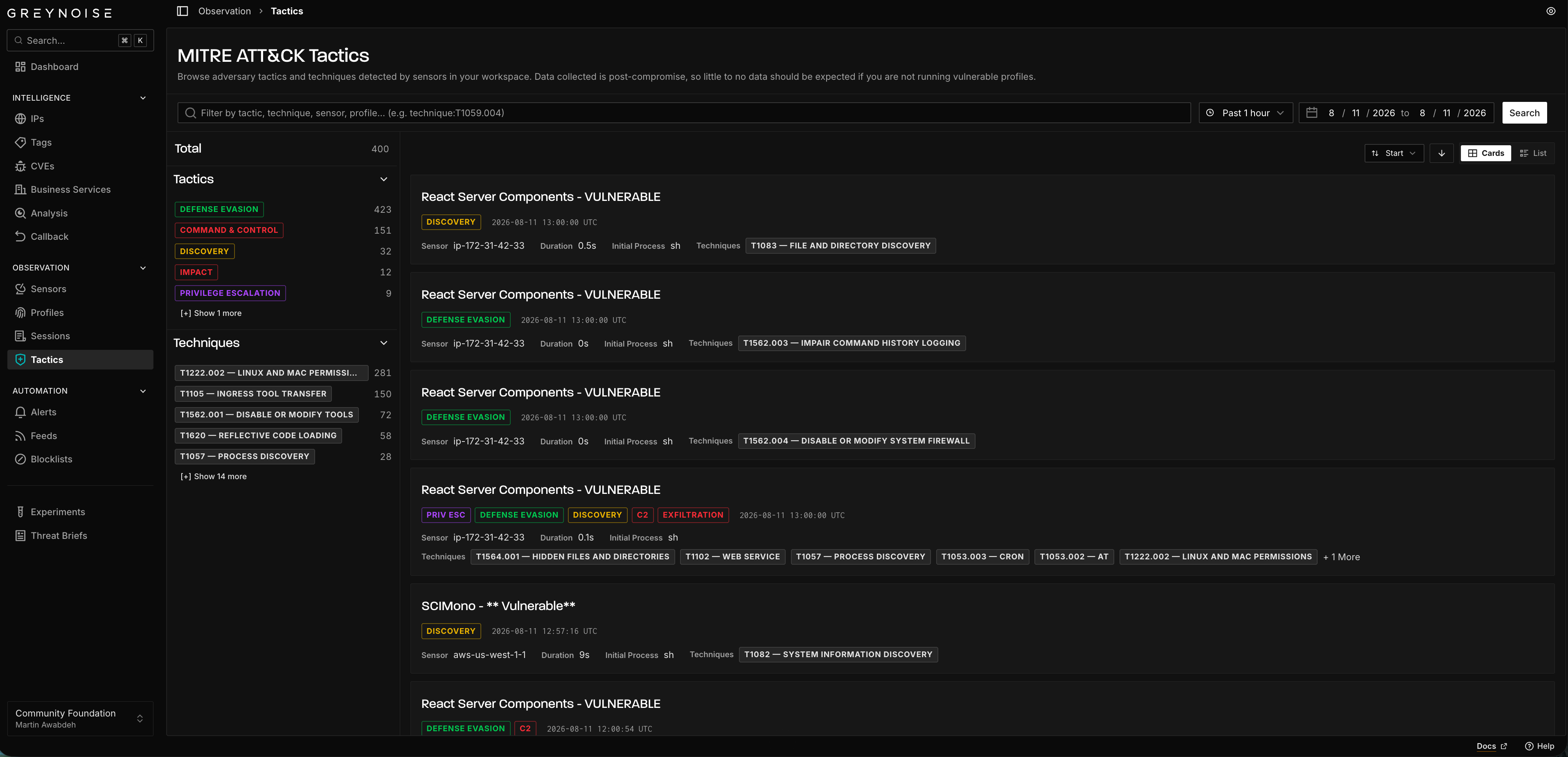1568x757 pixels.
Task: Click the Exfiltration tactic badge
Action: pos(693,516)
